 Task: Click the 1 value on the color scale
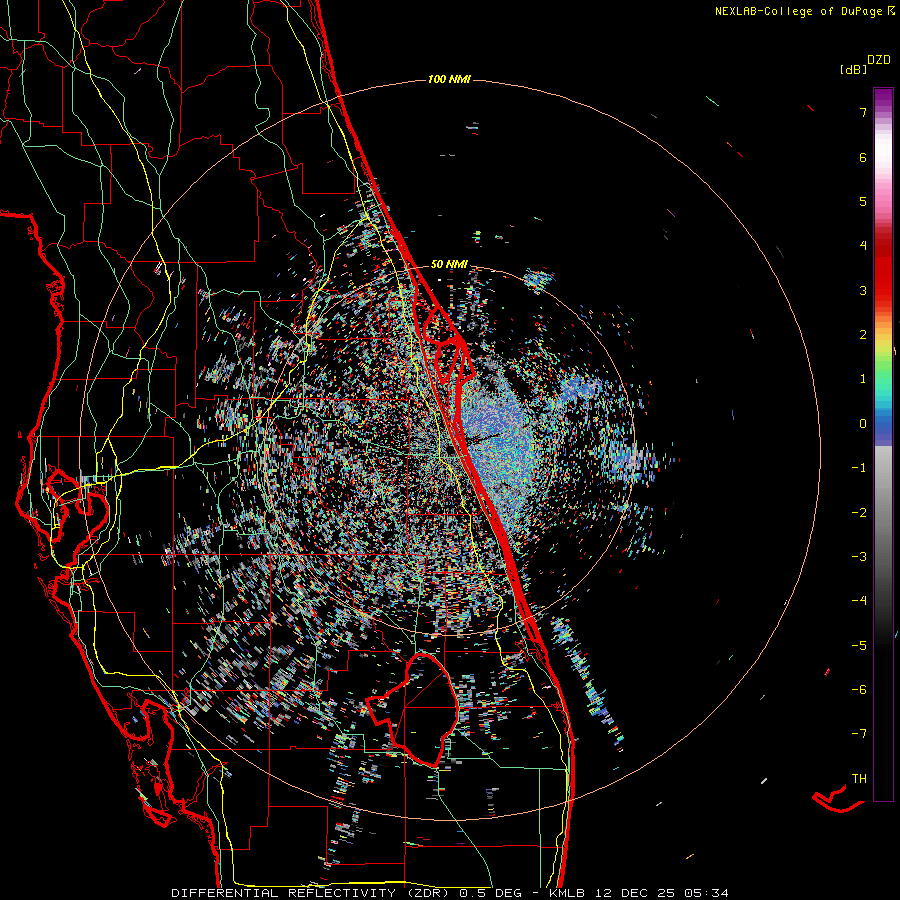click(863, 379)
